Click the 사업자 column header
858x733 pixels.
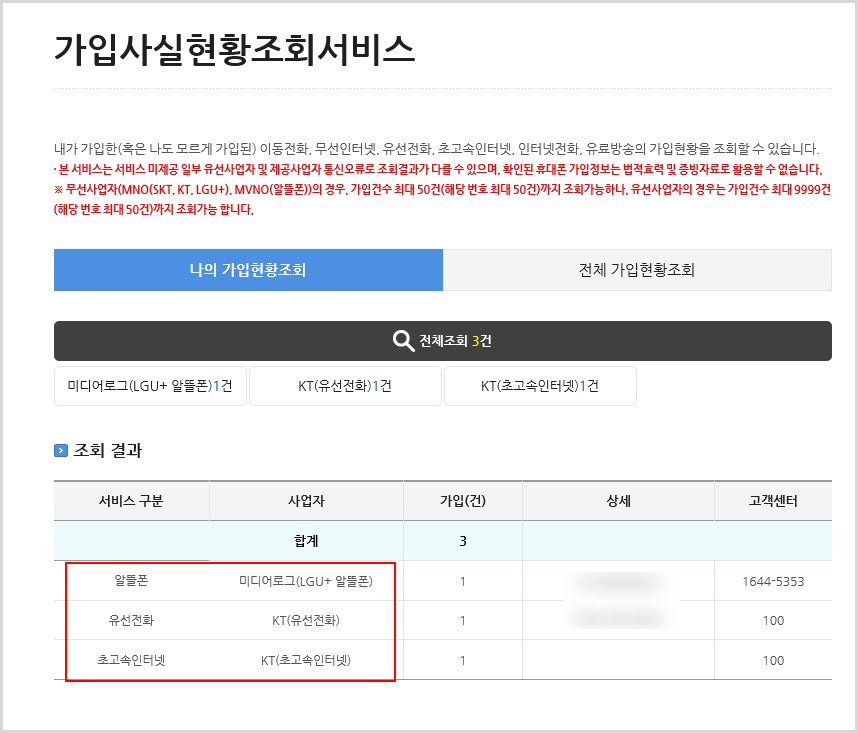coord(306,501)
